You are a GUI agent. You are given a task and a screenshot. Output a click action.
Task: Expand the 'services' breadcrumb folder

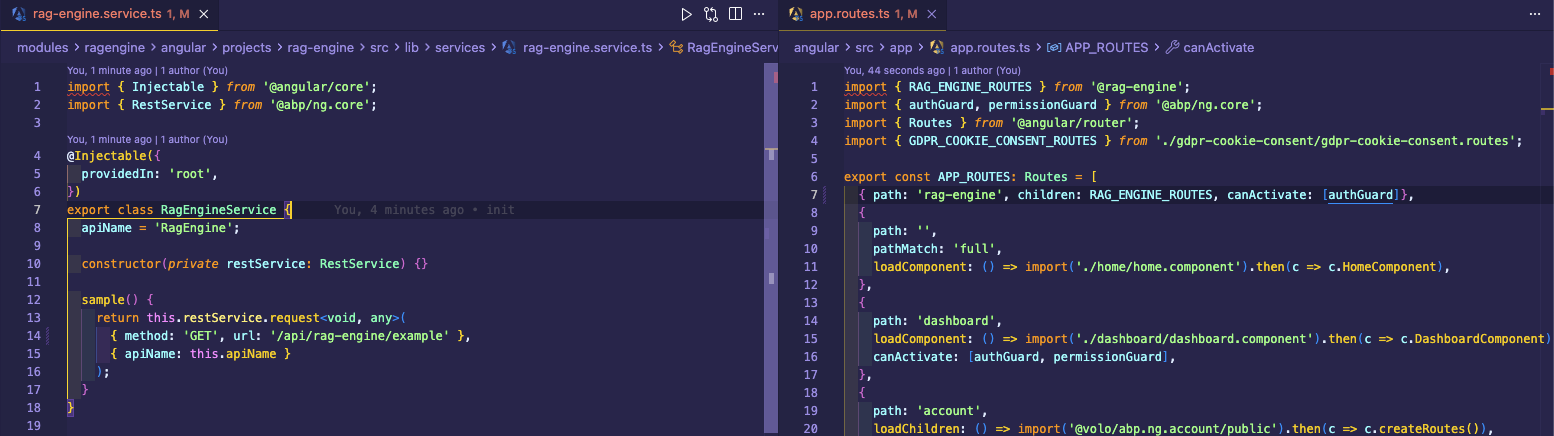pos(460,47)
